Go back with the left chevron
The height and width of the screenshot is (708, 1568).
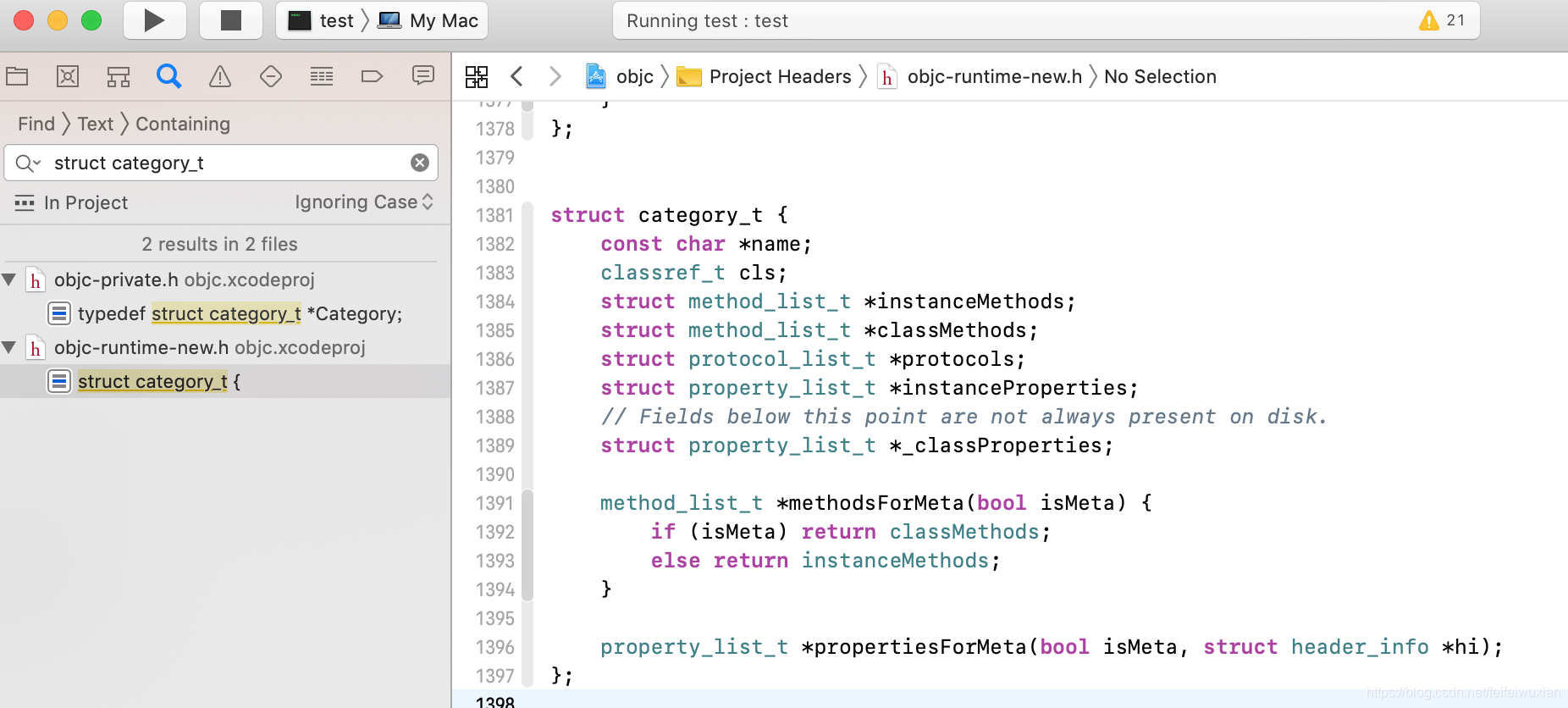[516, 76]
